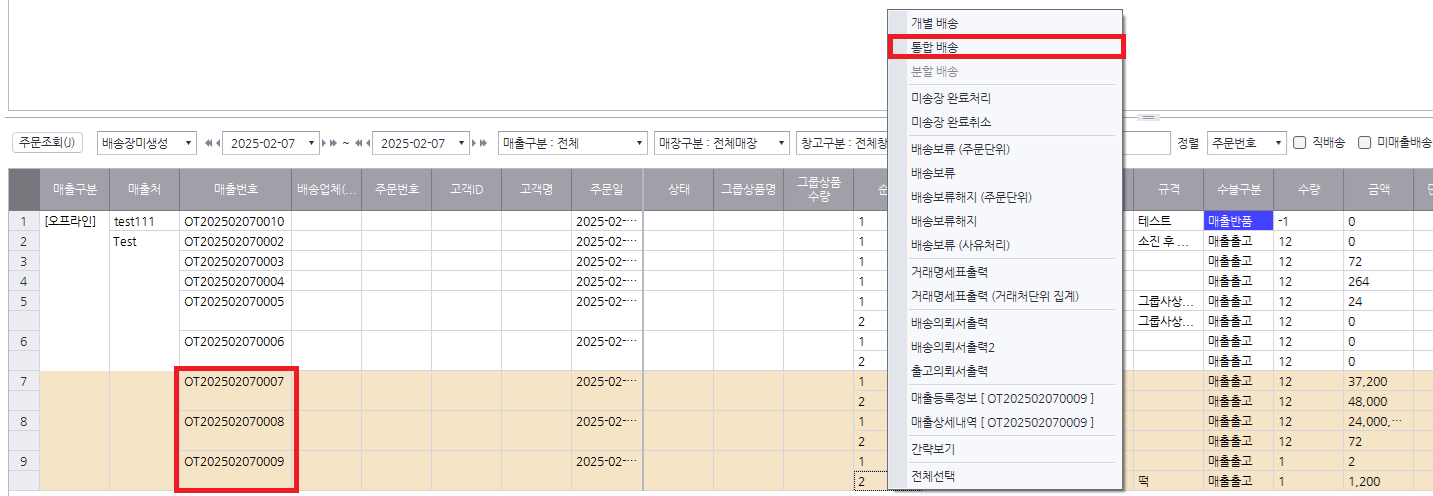Viewport: 1433px width, 496px height.
Task: Tick the 미매출배송 checkbox
Action: tap(1365, 143)
